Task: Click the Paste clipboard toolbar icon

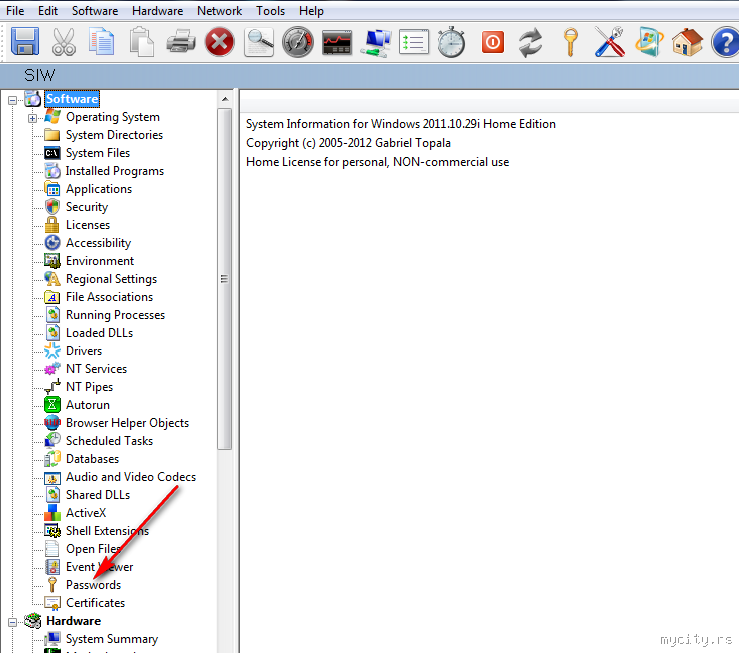Action: [x=141, y=42]
